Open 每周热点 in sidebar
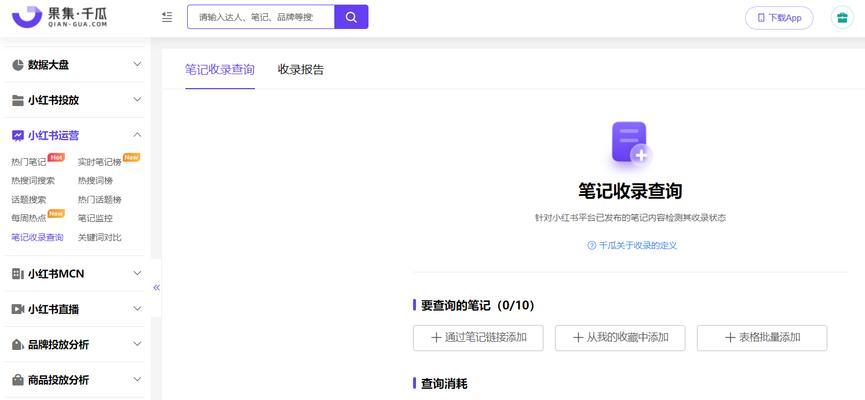Image resolution: width=865 pixels, height=400 pixels. pos(29,218)
